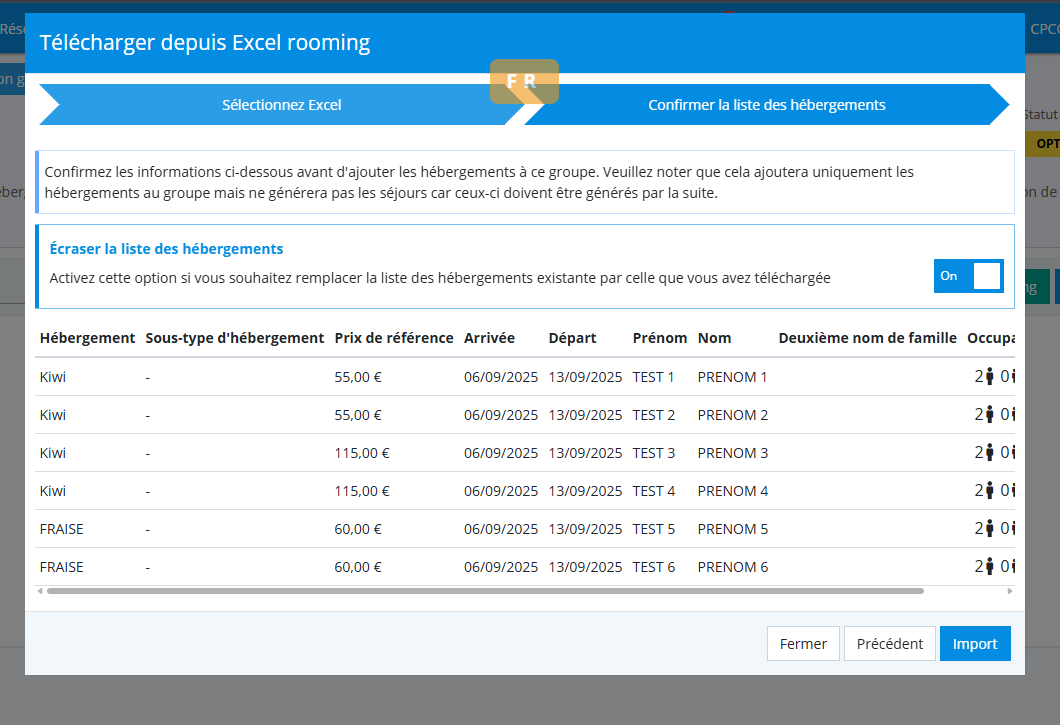The height and width of the screenshot is (725, 1060).
Task: Click the adult occupant icon in TEST 1 row
Action: 989,377
